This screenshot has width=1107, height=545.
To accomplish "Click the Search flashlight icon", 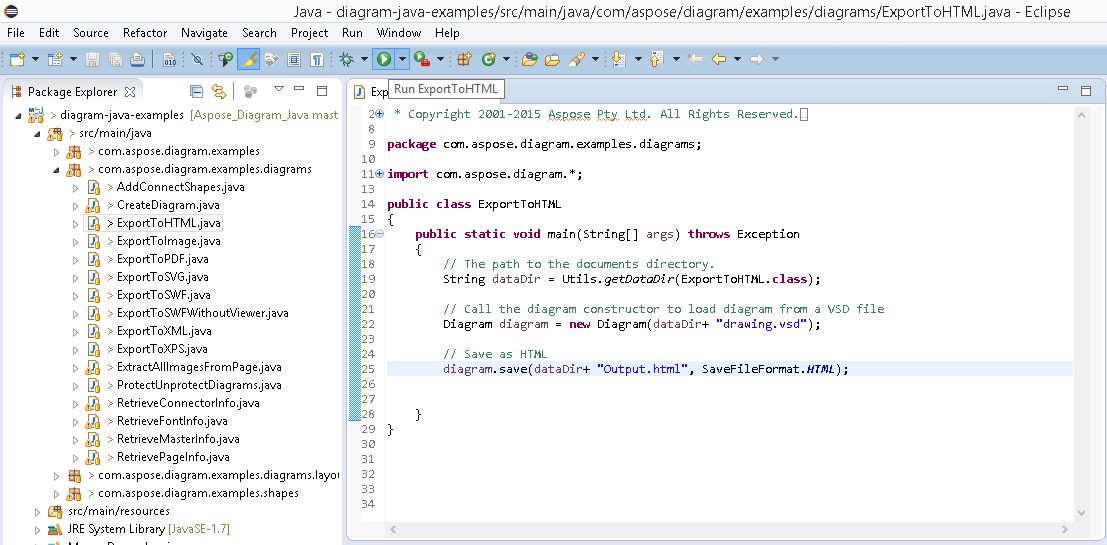I will point(576,59).
